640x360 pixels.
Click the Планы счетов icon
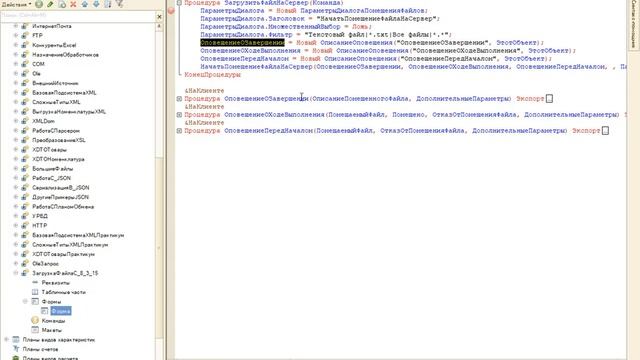click(x=16, y=349)
